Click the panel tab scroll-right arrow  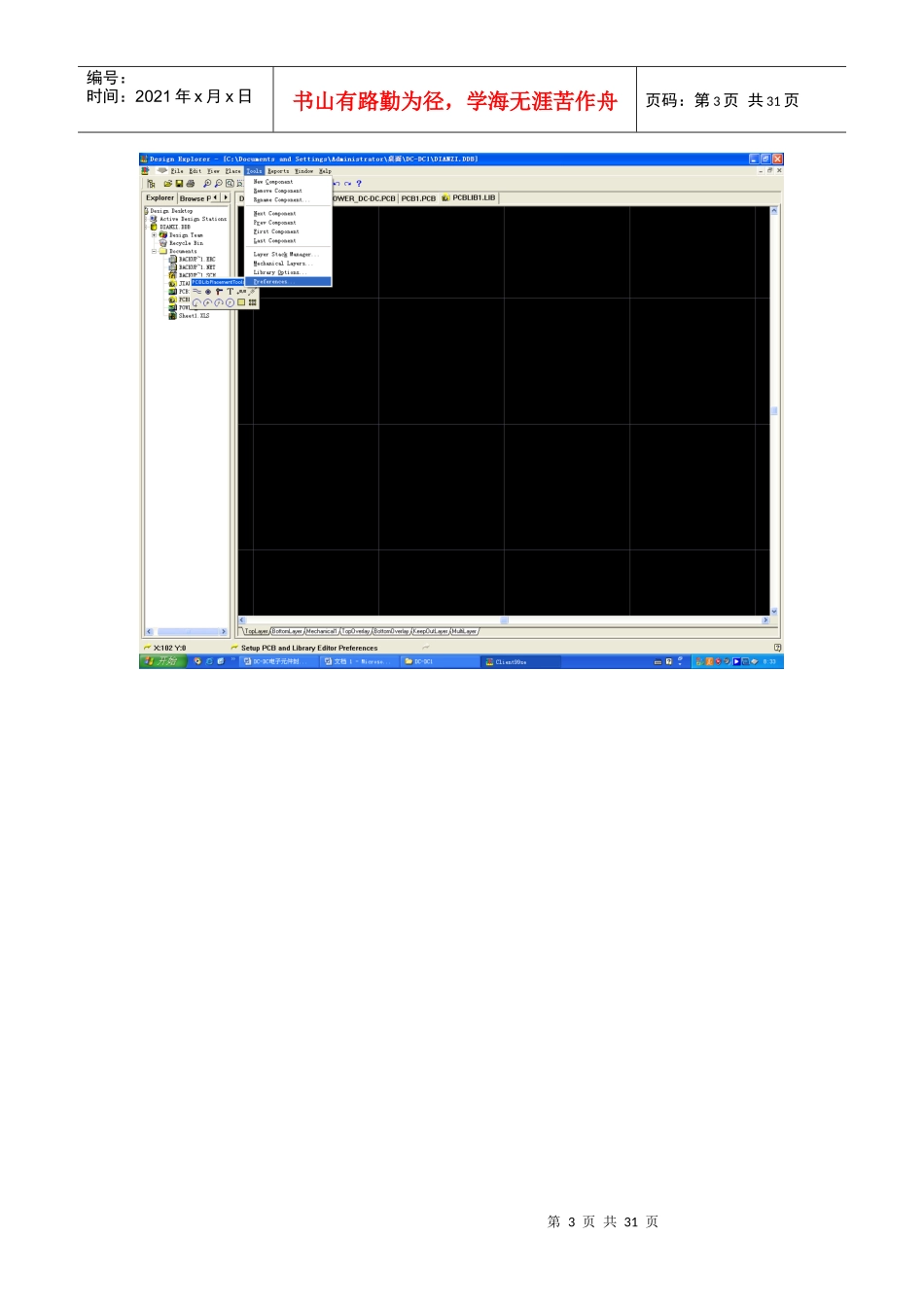pos(226,197)
